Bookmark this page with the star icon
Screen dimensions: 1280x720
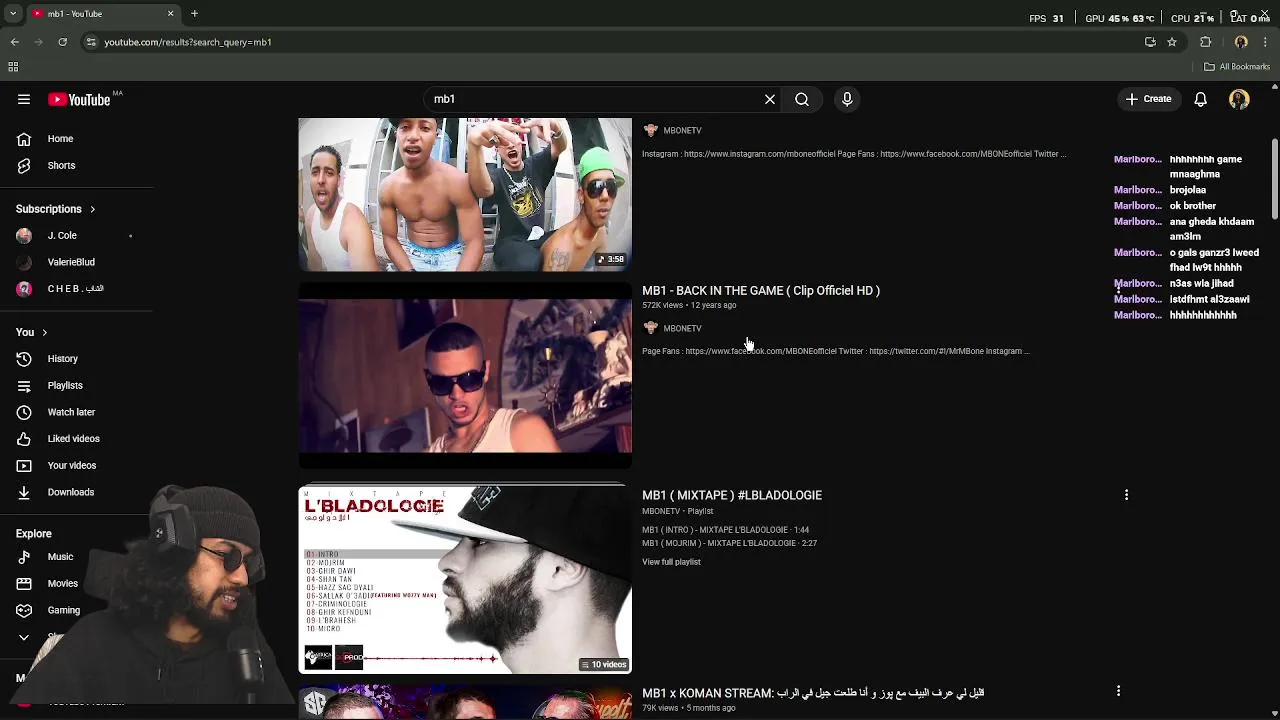click(1172, 42)
